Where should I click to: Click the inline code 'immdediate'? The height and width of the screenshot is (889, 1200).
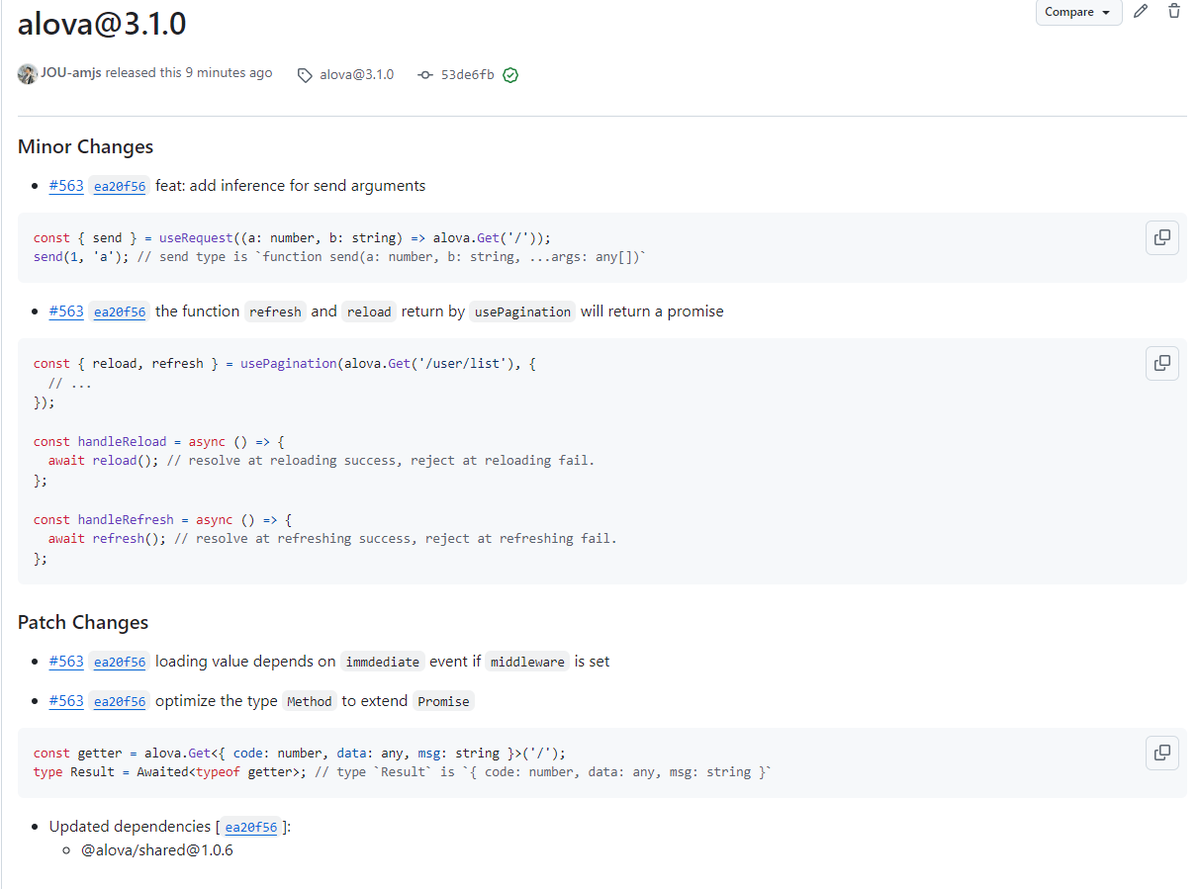[x=383, y=662]
